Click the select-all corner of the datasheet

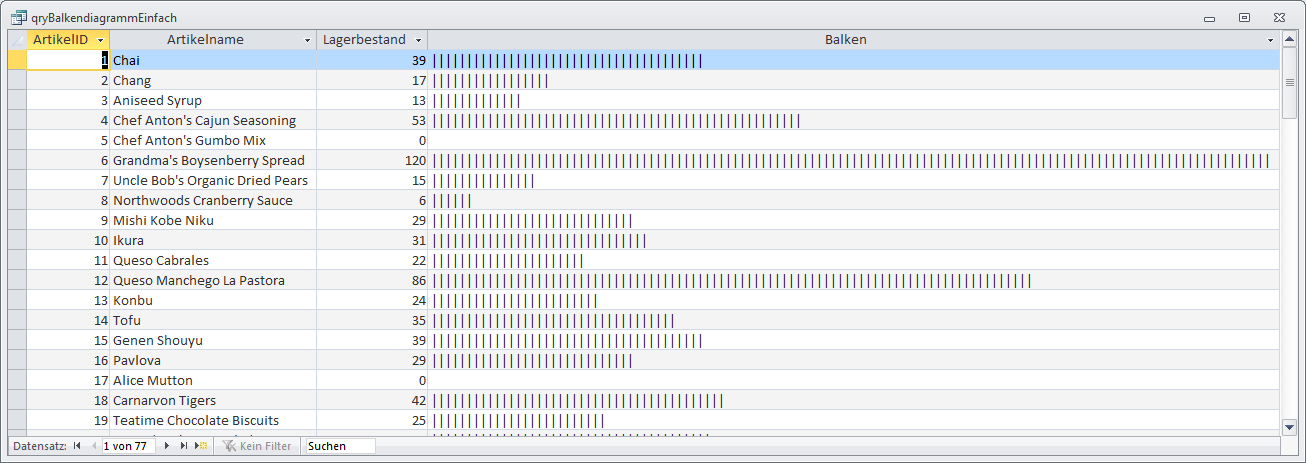click(17, 40)
